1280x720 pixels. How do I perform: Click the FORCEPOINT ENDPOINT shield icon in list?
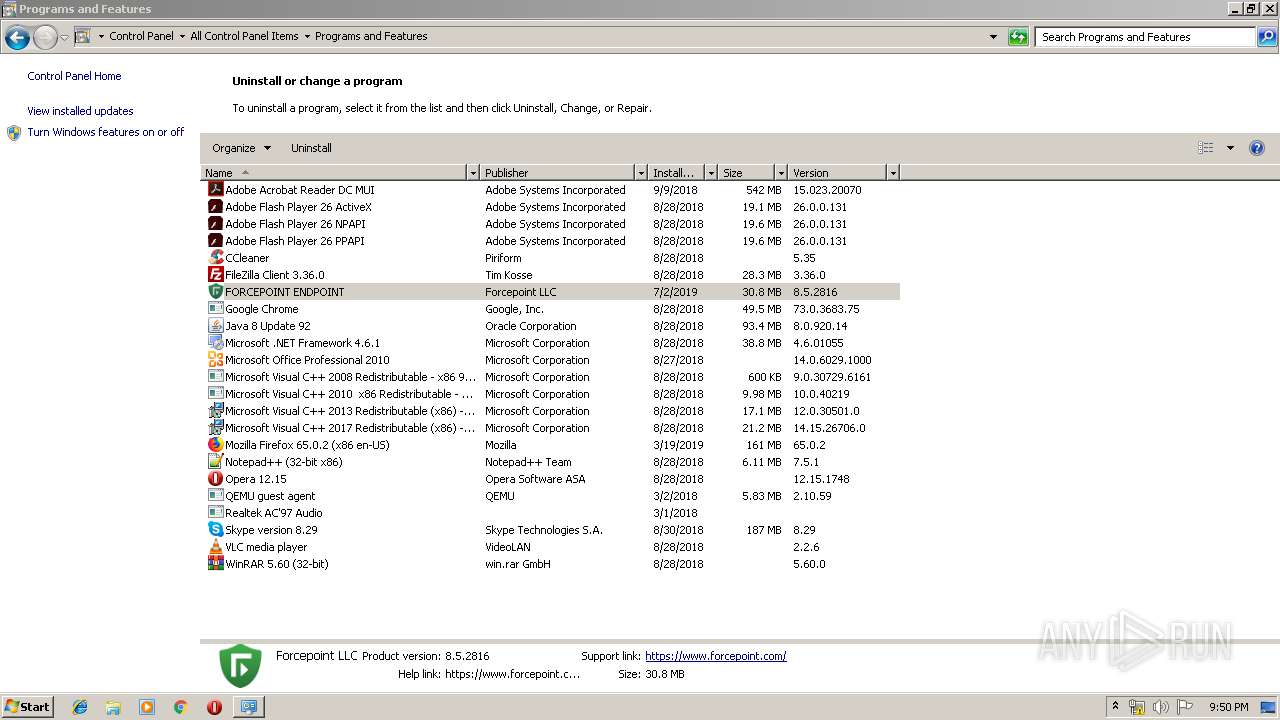point(215,291)
